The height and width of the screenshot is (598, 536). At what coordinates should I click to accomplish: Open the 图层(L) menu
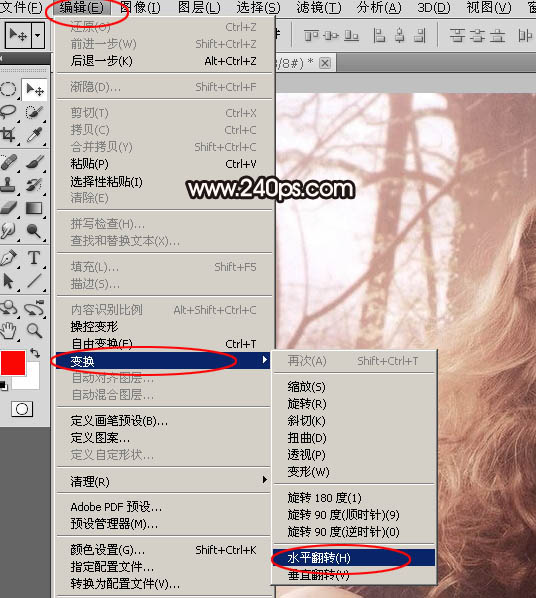(x=199, y=8)
